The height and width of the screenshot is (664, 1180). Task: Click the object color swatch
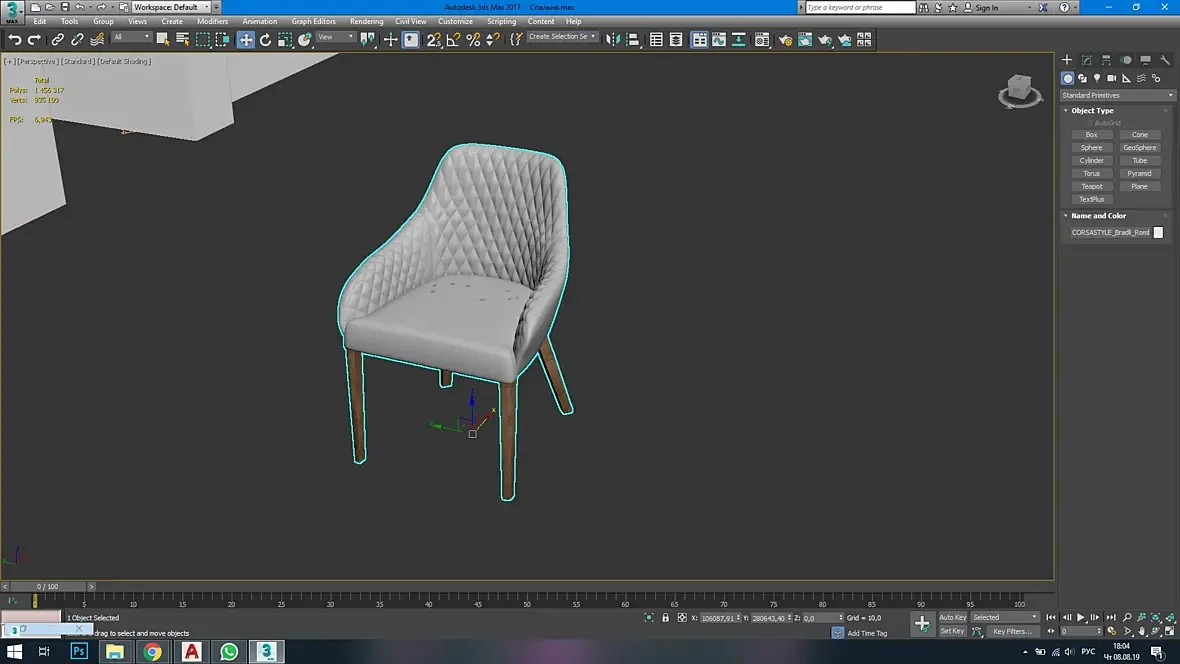coord(1158,232)
